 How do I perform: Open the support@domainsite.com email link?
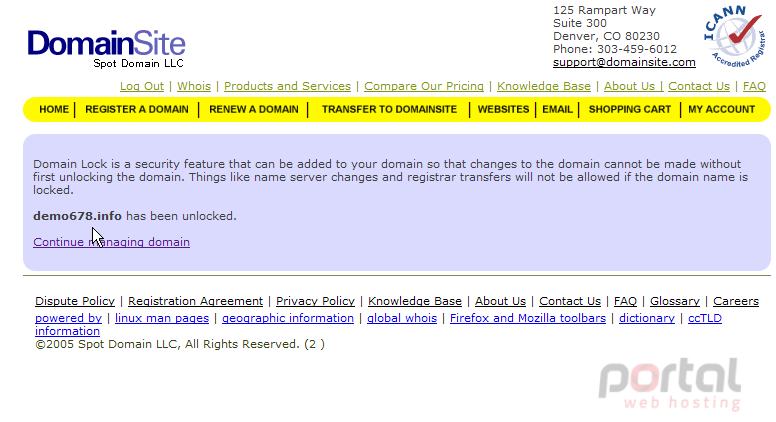pyautogui.click(x=624, y=62)
